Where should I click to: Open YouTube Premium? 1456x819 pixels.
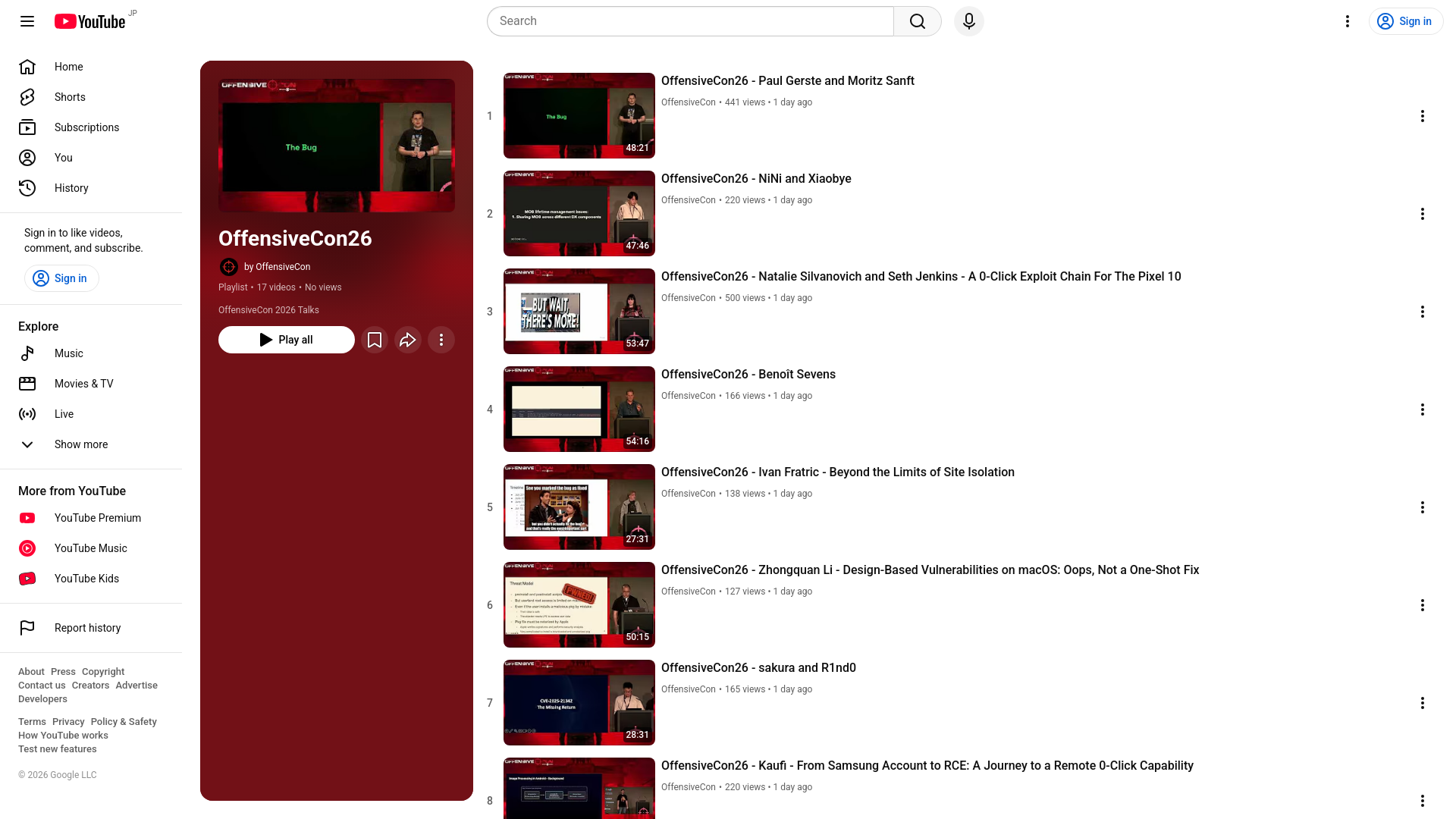point(91,518)
